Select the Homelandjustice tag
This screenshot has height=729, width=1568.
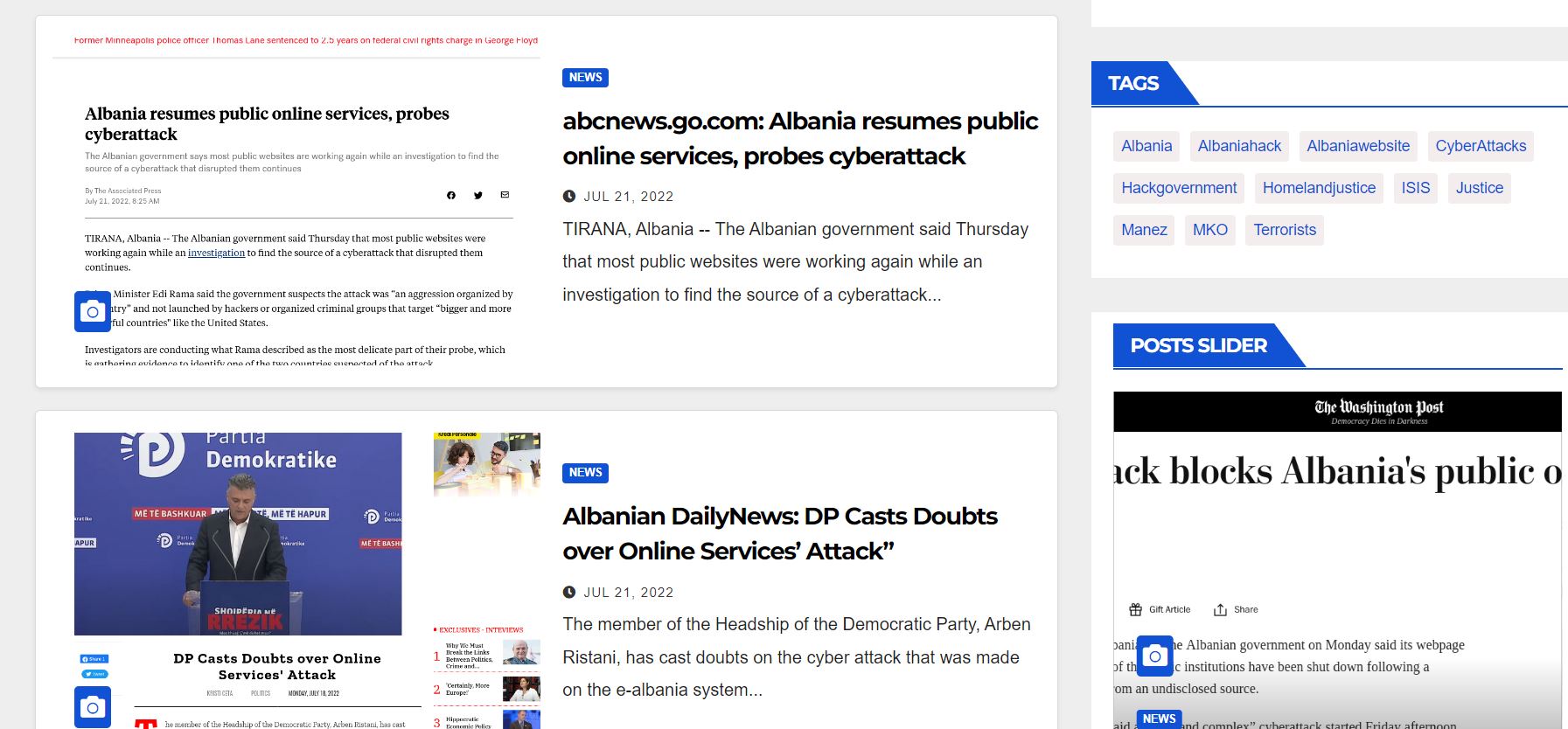[1319, 188]
